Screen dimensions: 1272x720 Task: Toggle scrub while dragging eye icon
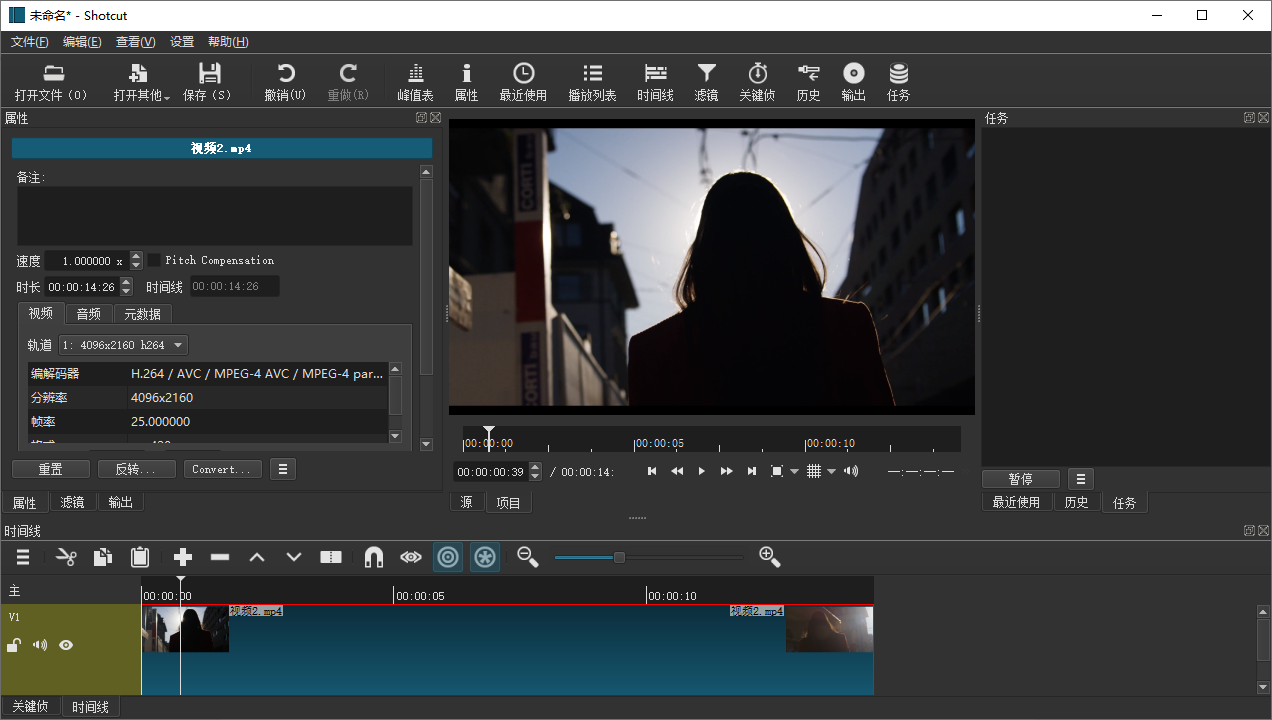[411, 557]
